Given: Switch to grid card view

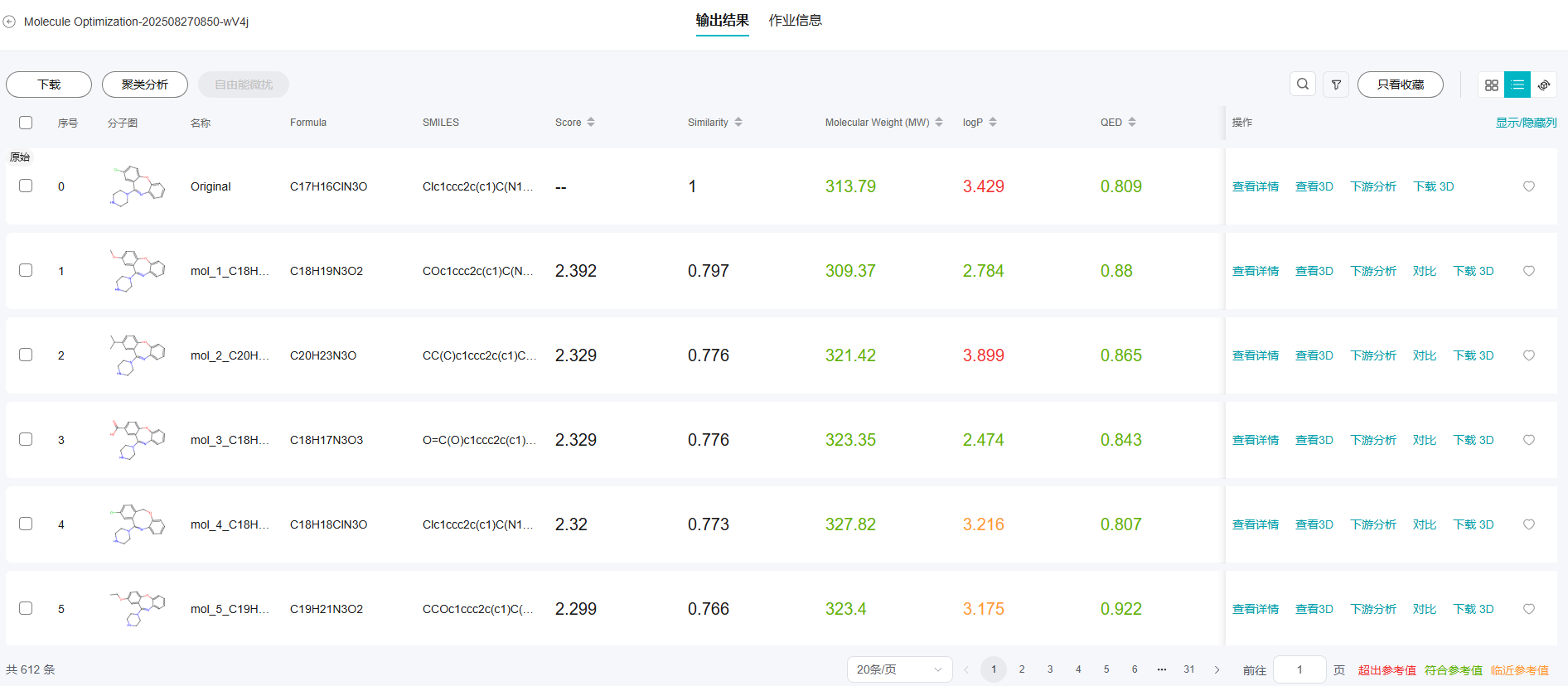Looking at the screenshot, I should point(1491,85).
